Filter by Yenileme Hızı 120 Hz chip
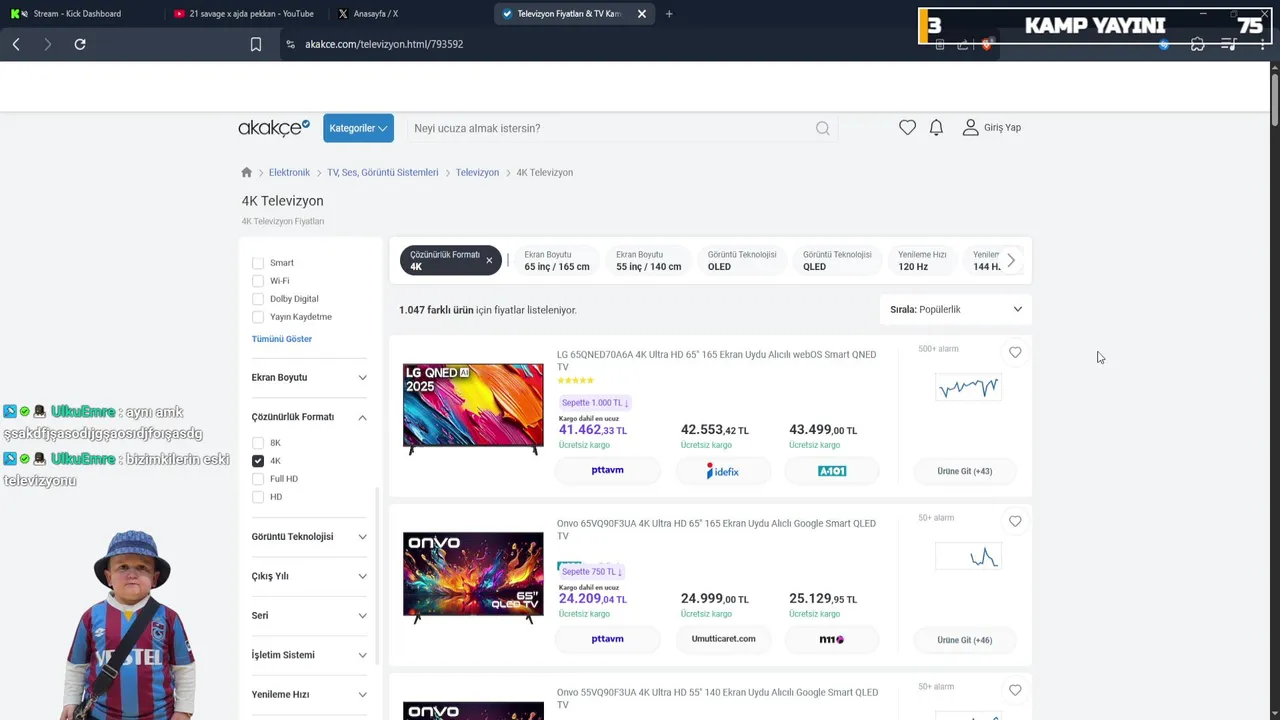 922,261
